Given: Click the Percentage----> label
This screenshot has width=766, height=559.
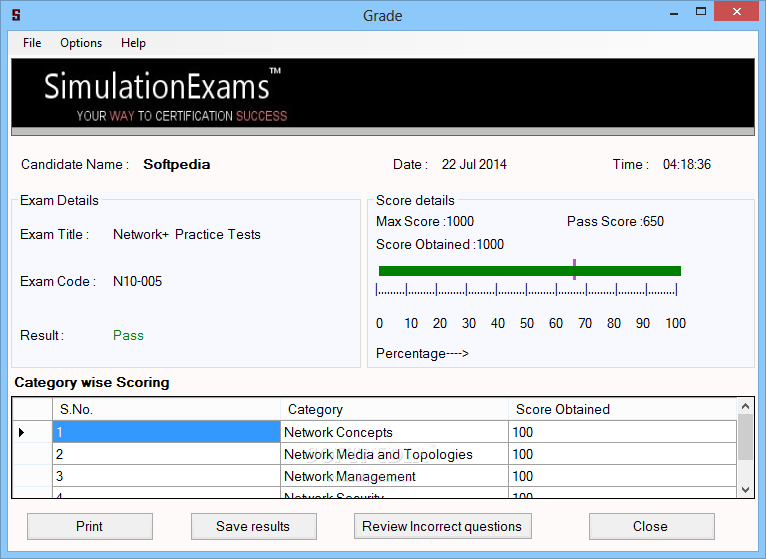Looking at the screenshot, I should pos(422,353).
